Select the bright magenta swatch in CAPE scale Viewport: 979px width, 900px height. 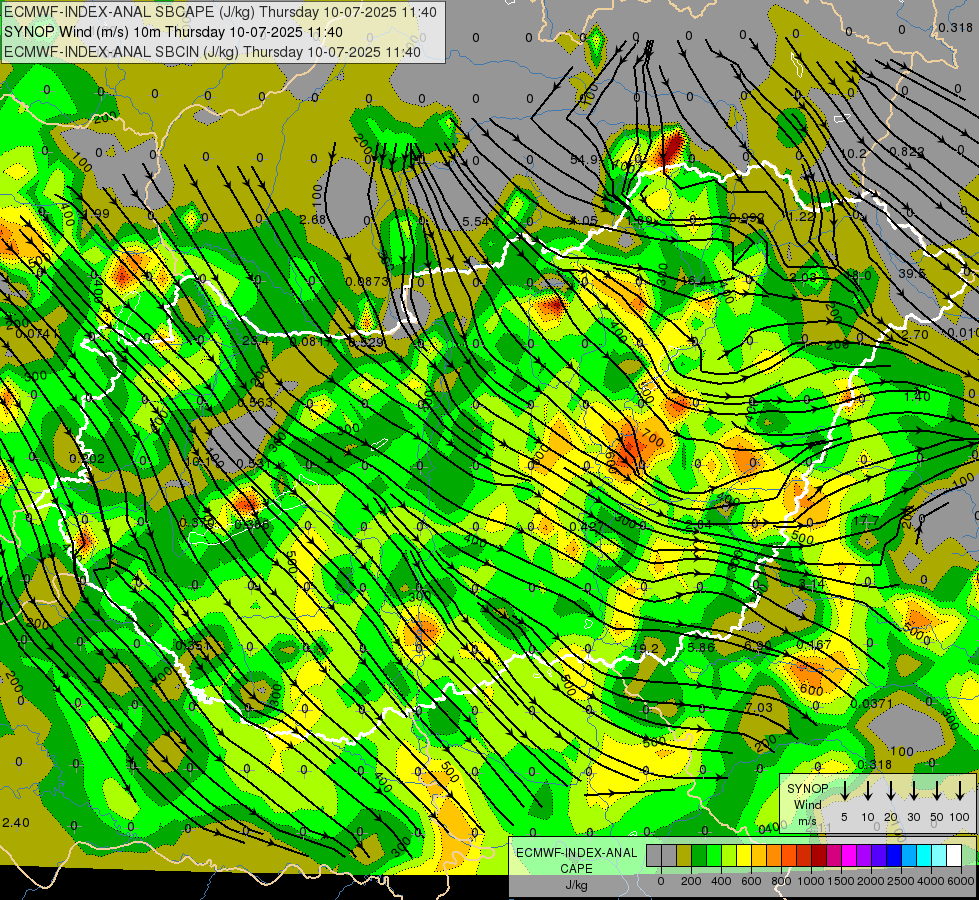tap(849, 855)
